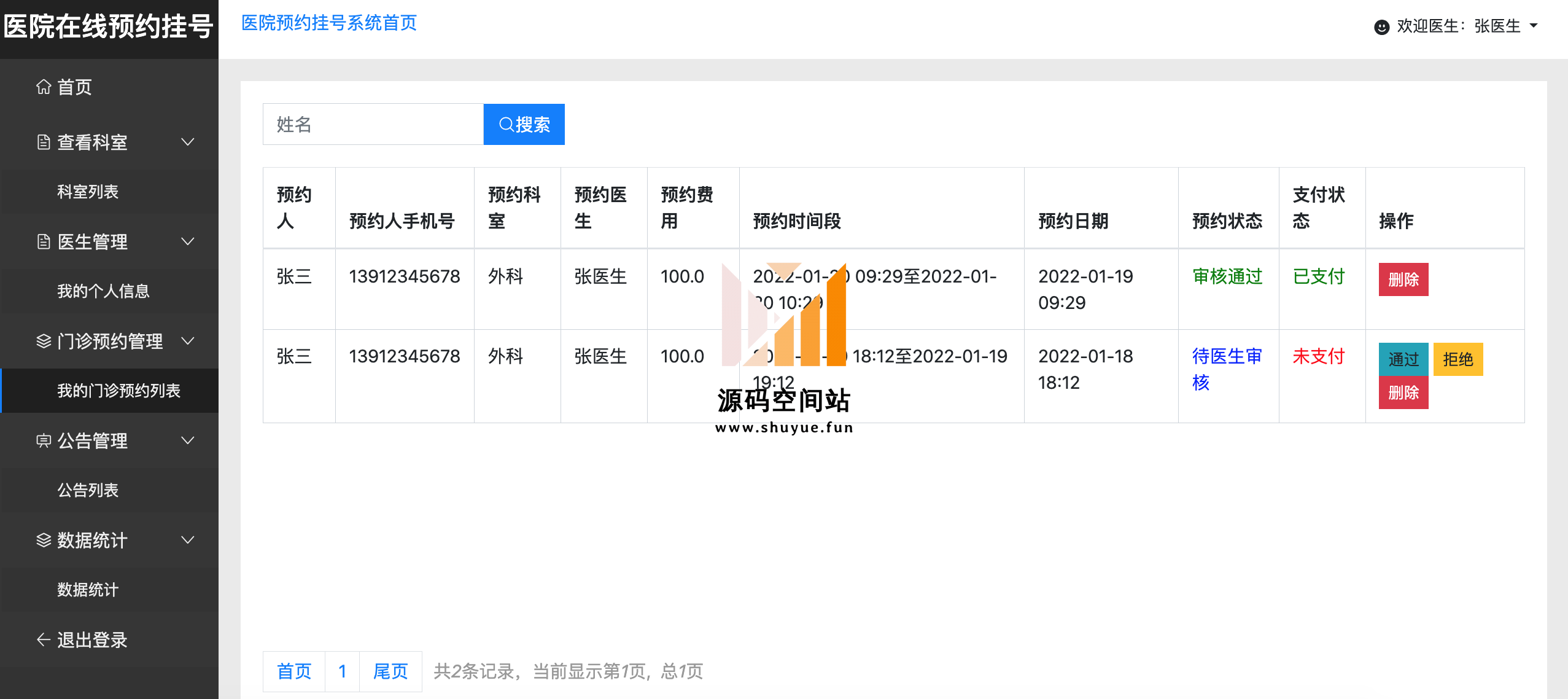
Task: Click the layers icon beside 门诊预约管理
Action: pos(44,342)
